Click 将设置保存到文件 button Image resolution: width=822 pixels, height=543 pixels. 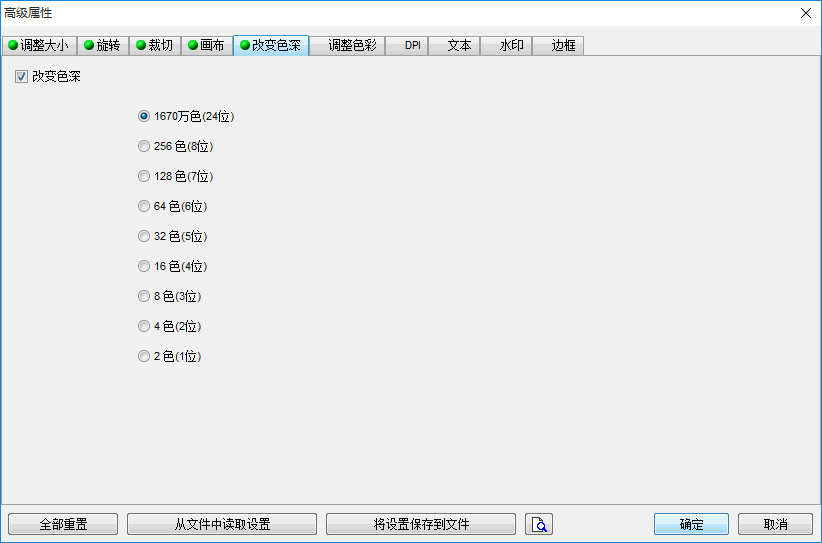421,524
